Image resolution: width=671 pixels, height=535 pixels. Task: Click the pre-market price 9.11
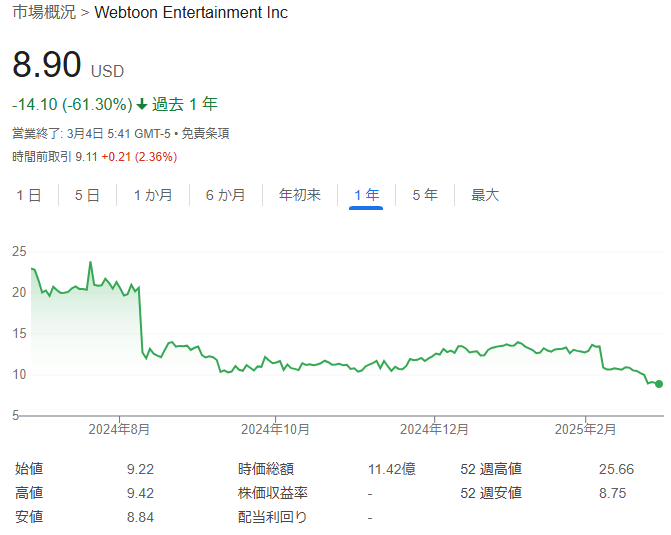(x=86, y=157)
